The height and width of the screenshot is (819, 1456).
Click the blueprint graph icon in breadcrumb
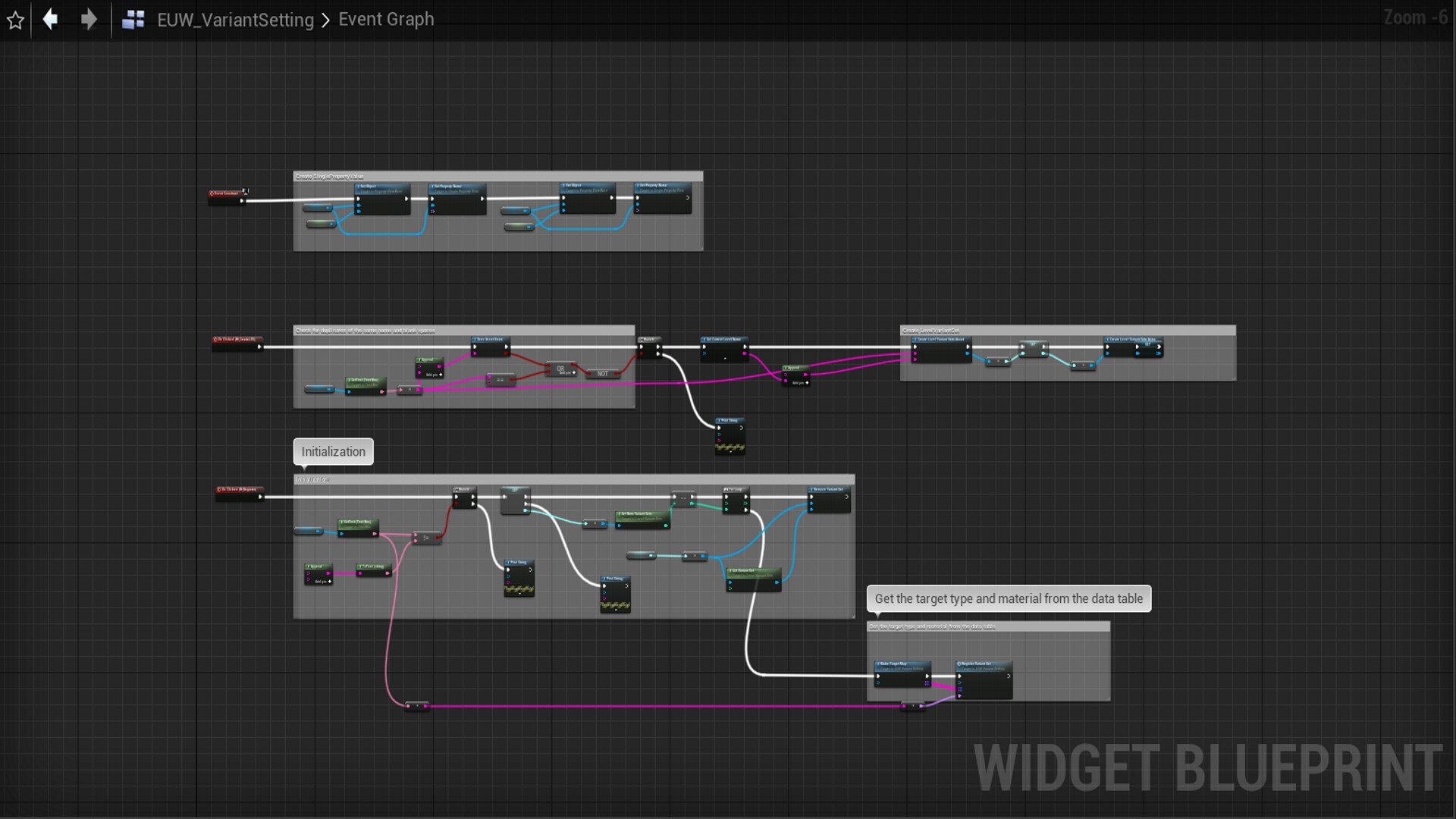point(133,20)
